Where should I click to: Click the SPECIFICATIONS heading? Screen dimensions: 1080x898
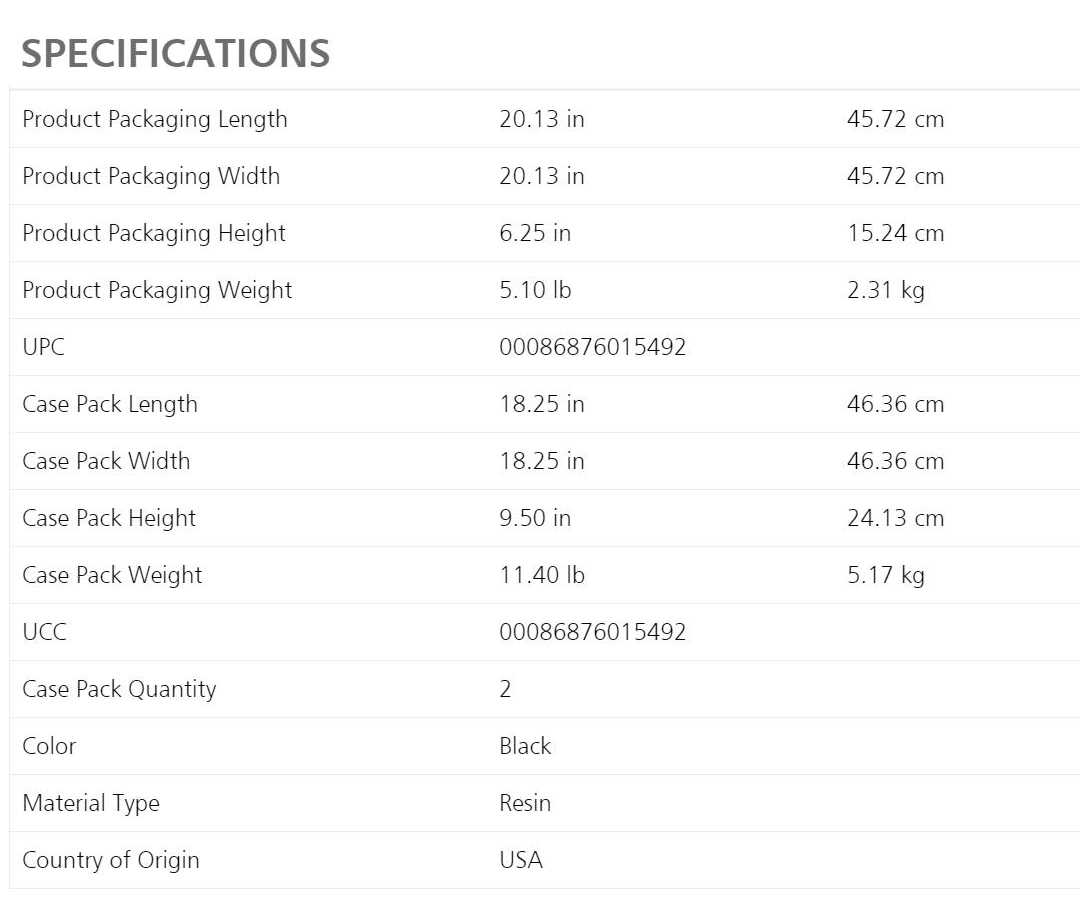[175, 52]
